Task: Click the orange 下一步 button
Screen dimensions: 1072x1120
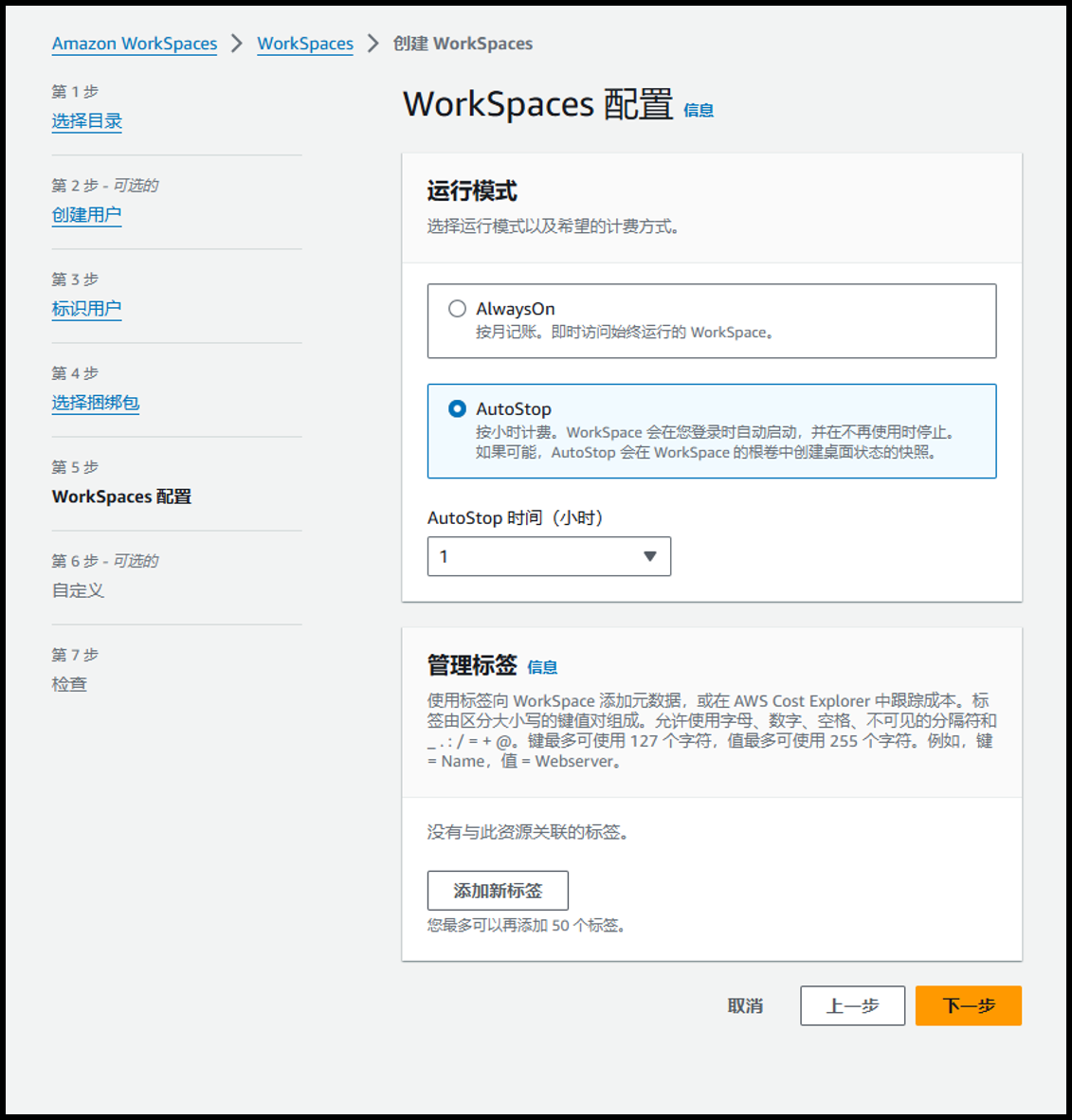Action: tap(969, 1005)
